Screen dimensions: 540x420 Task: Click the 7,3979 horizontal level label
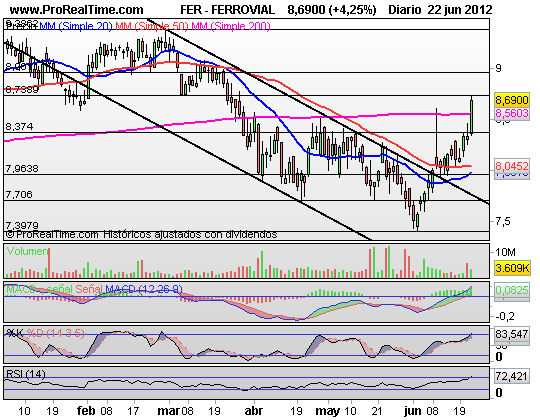(x=22, y=225)
